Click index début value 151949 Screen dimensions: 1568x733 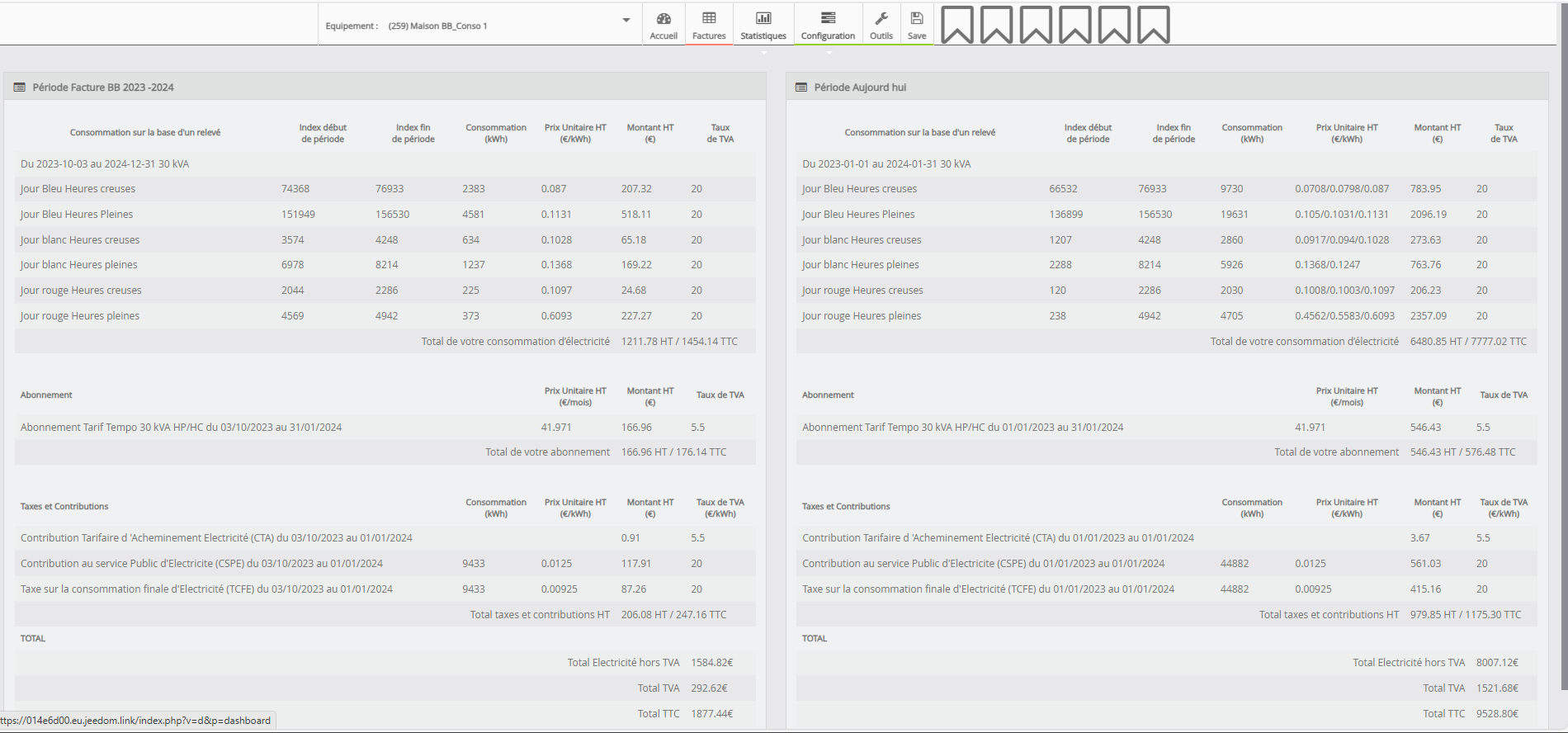pos(298,215)
